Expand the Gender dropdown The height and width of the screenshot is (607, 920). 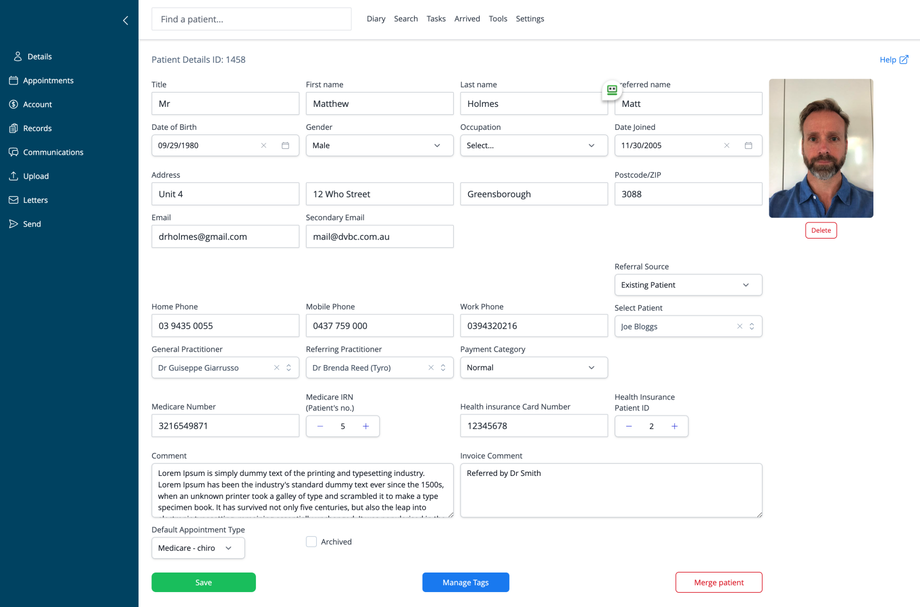click(x=379, y=146)
